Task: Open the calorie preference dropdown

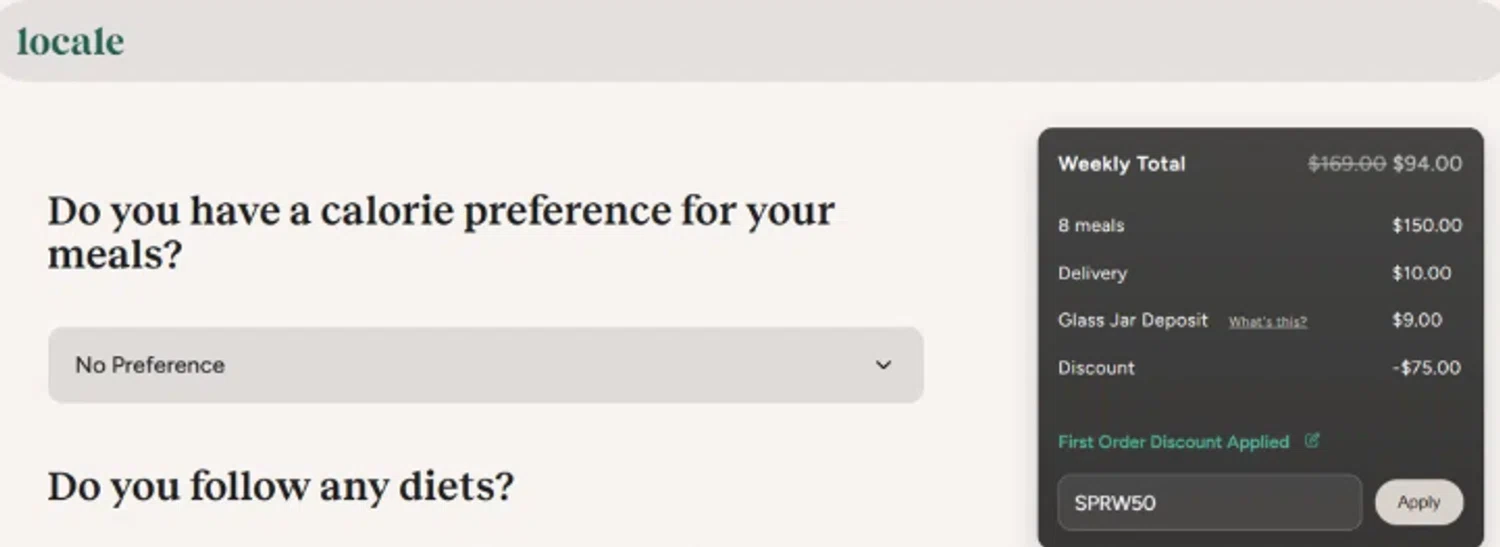Action: (x=485, y=365)
